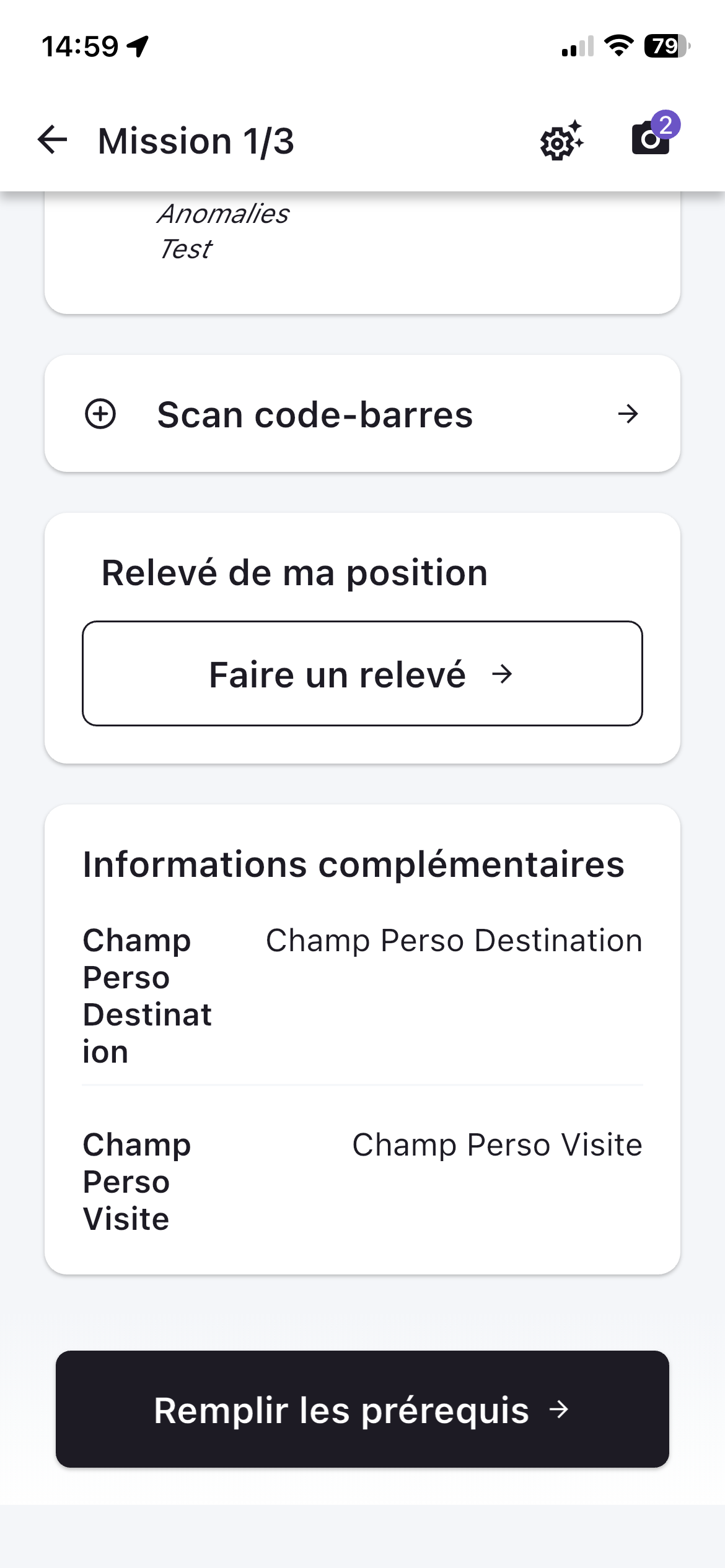Open the gear with sparkles settings icon
This screenshot has width=725, height=1568.
[561, 141]
